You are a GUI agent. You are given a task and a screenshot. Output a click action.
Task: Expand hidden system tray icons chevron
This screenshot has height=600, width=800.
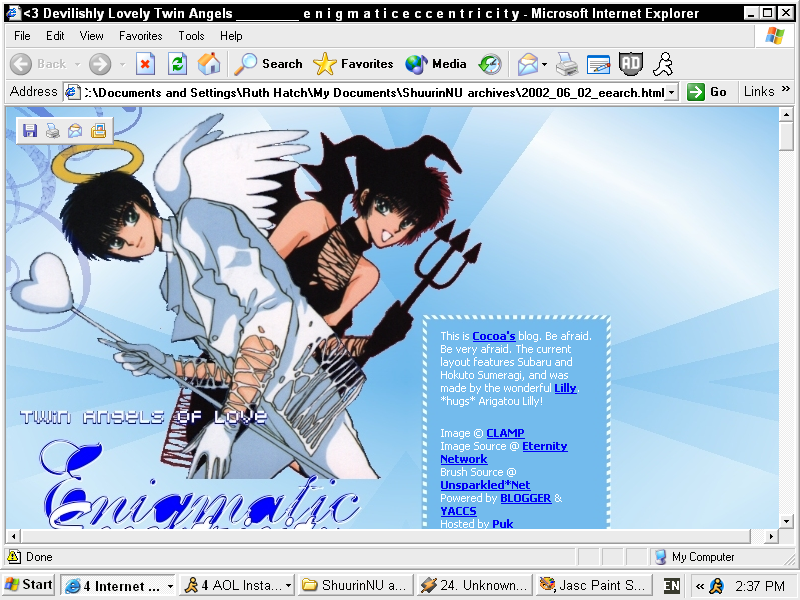pos(700,586)
